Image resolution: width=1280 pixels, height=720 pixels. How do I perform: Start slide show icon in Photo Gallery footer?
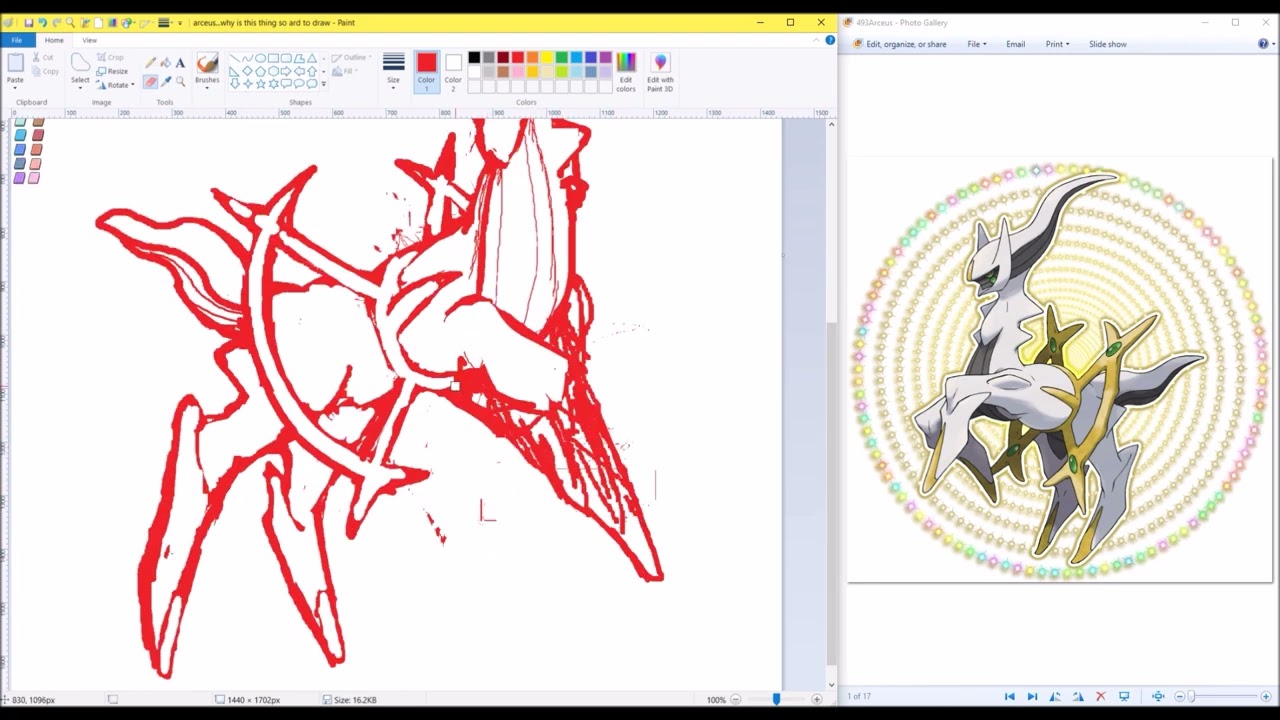(x=1124, y=697)
